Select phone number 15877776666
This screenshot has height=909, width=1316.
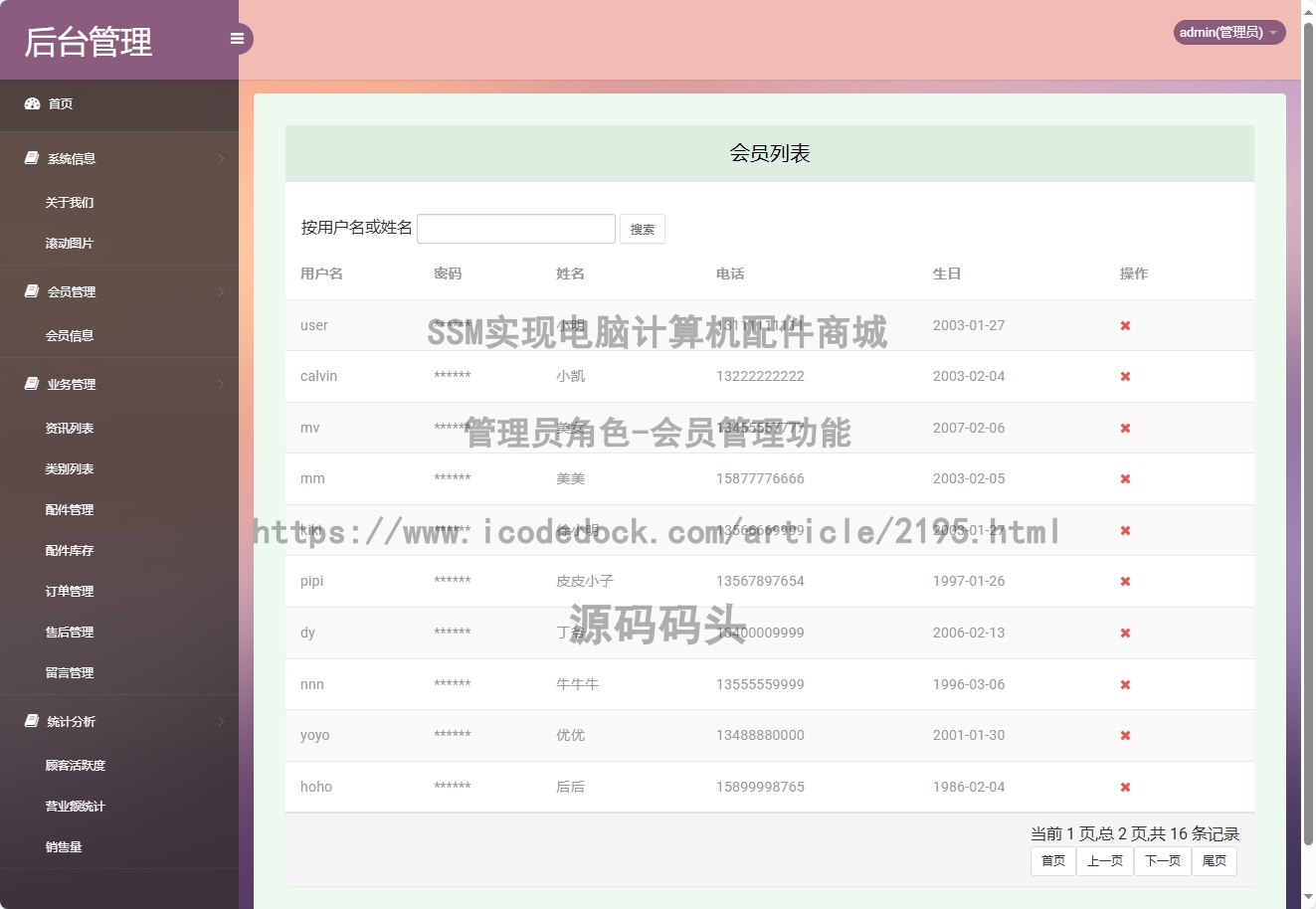click(760, 478)
